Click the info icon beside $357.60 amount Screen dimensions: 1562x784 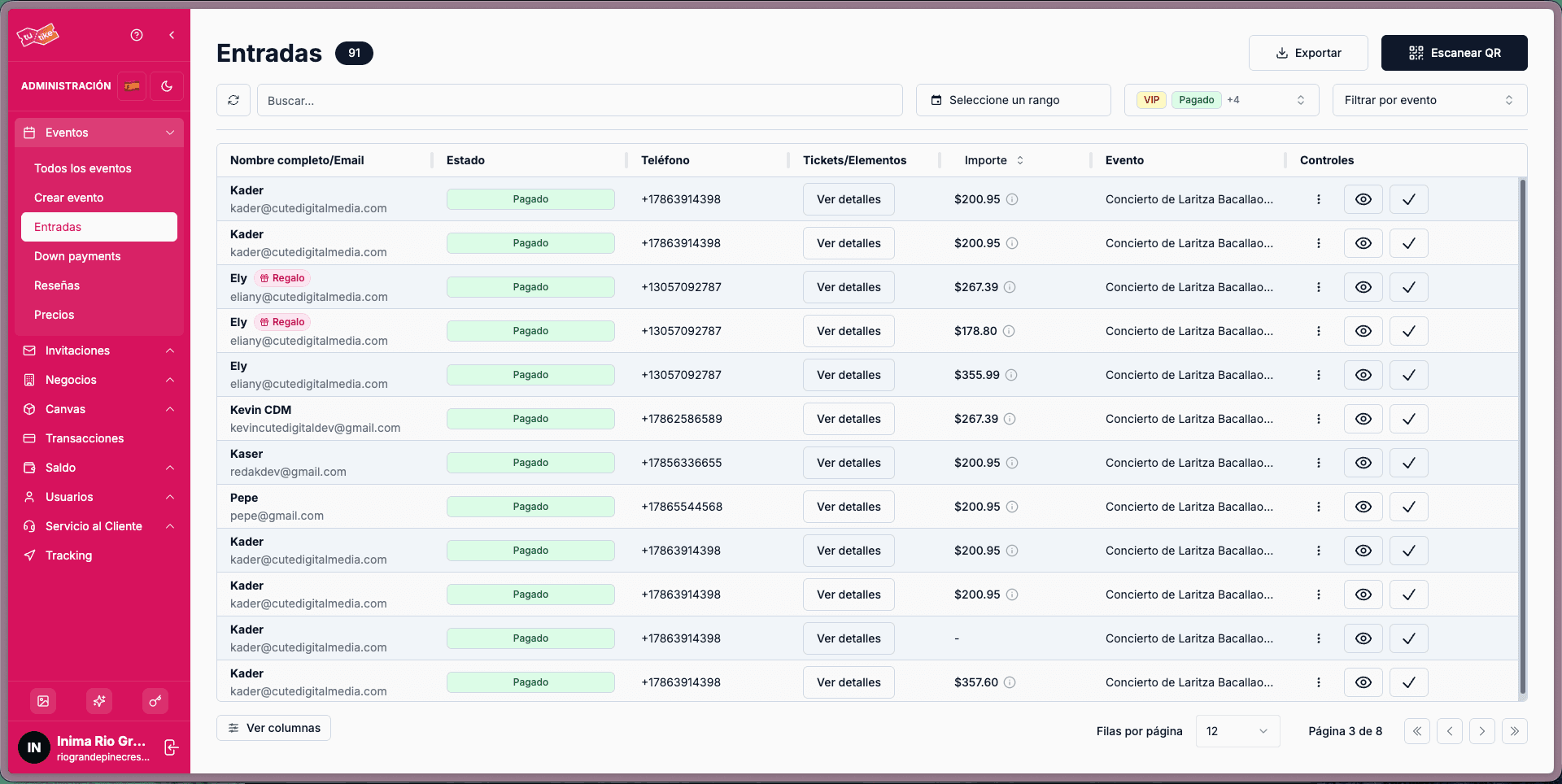(1010, 682)
